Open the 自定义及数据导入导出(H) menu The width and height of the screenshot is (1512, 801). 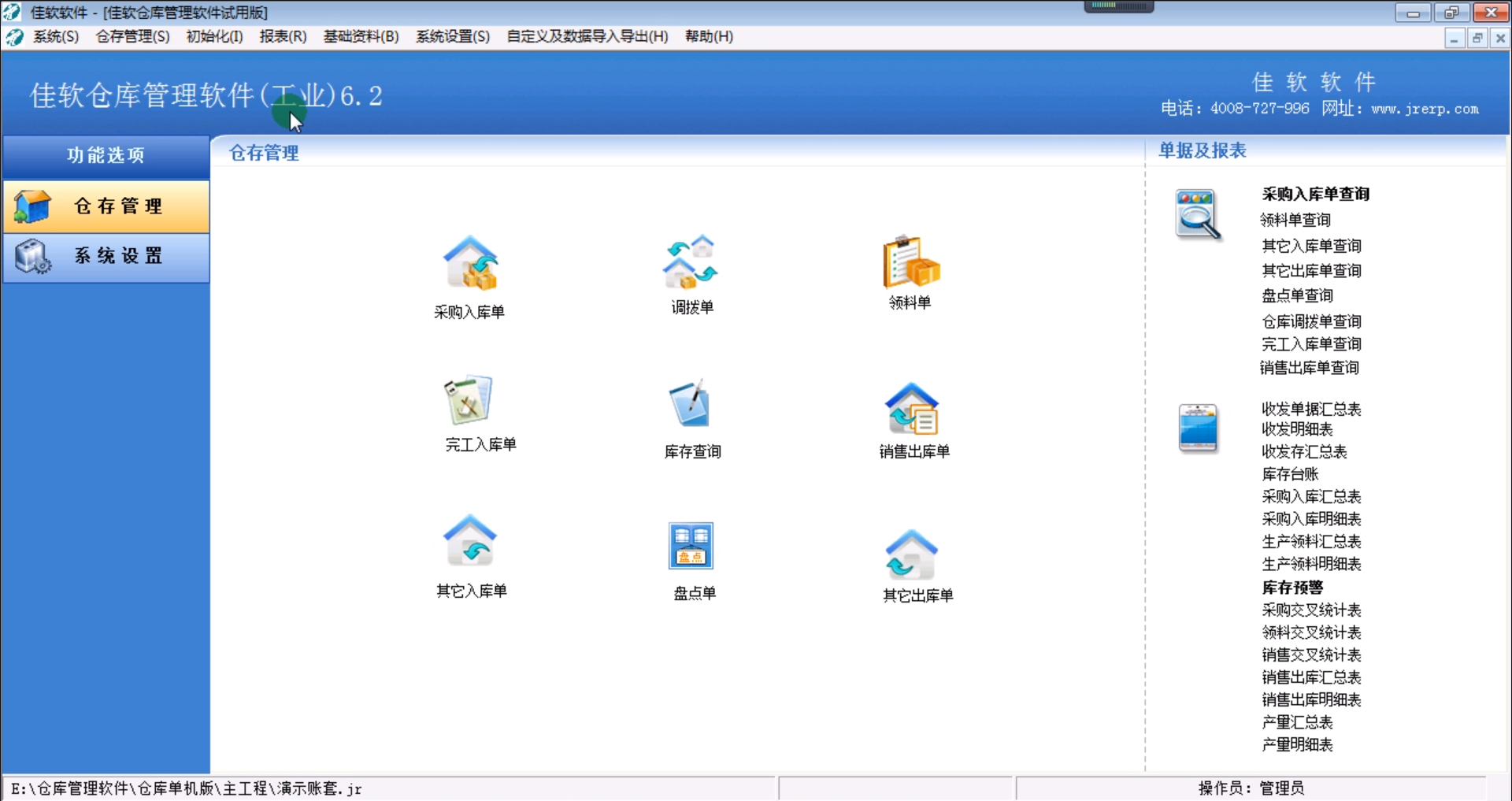coord(587,37)
